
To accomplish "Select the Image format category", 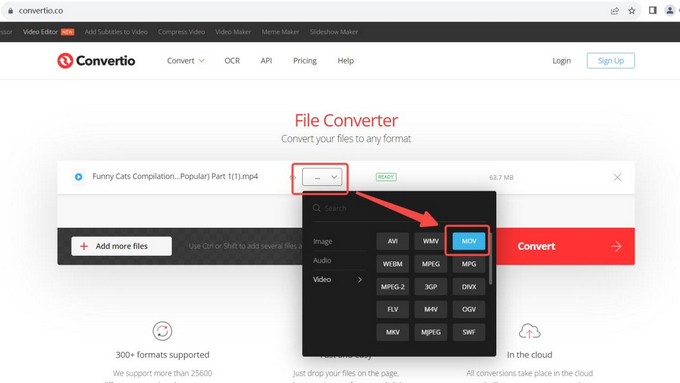I will [x=323, y=241].
